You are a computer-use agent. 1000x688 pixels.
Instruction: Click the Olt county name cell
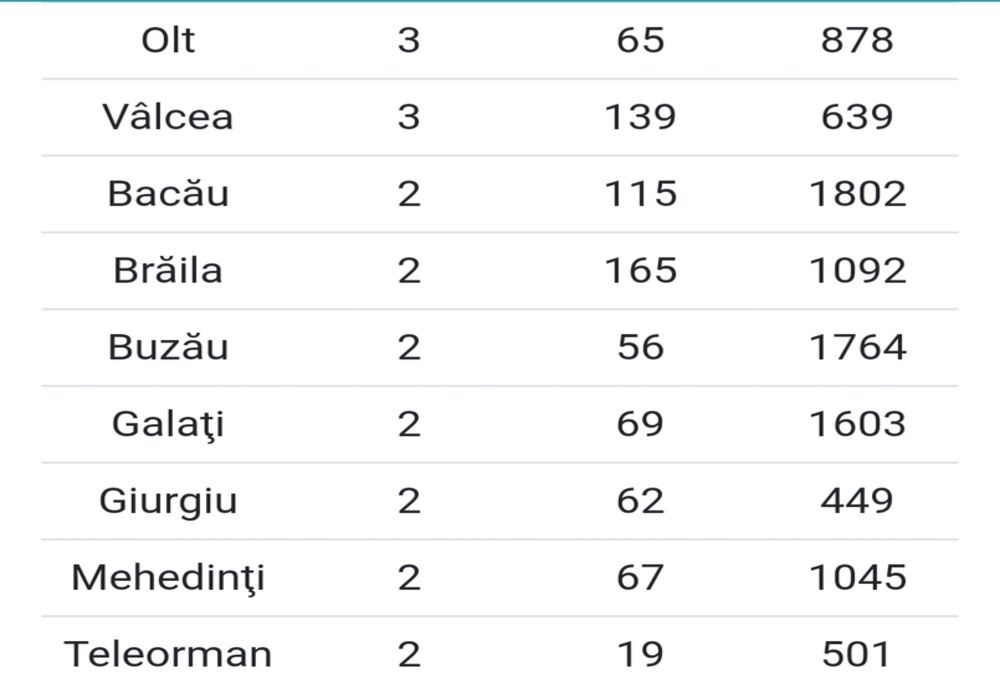tap(168, 41)
